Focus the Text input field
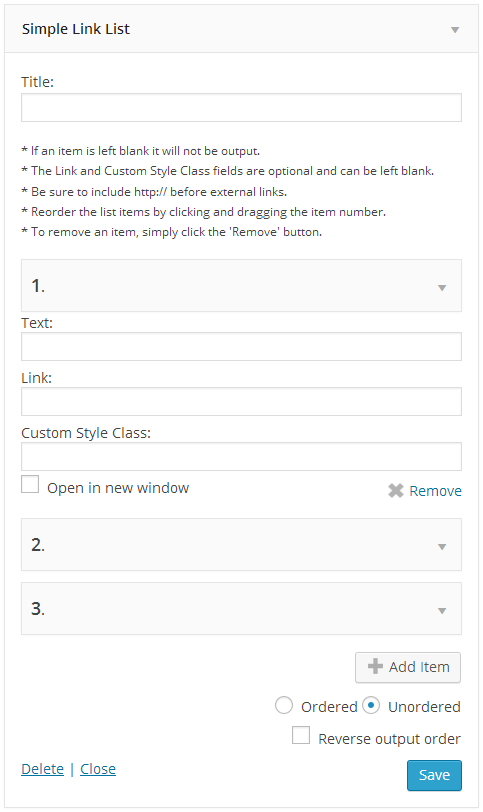Image resolution: width=483 pixels, height=812 pixels. (241, 346)
